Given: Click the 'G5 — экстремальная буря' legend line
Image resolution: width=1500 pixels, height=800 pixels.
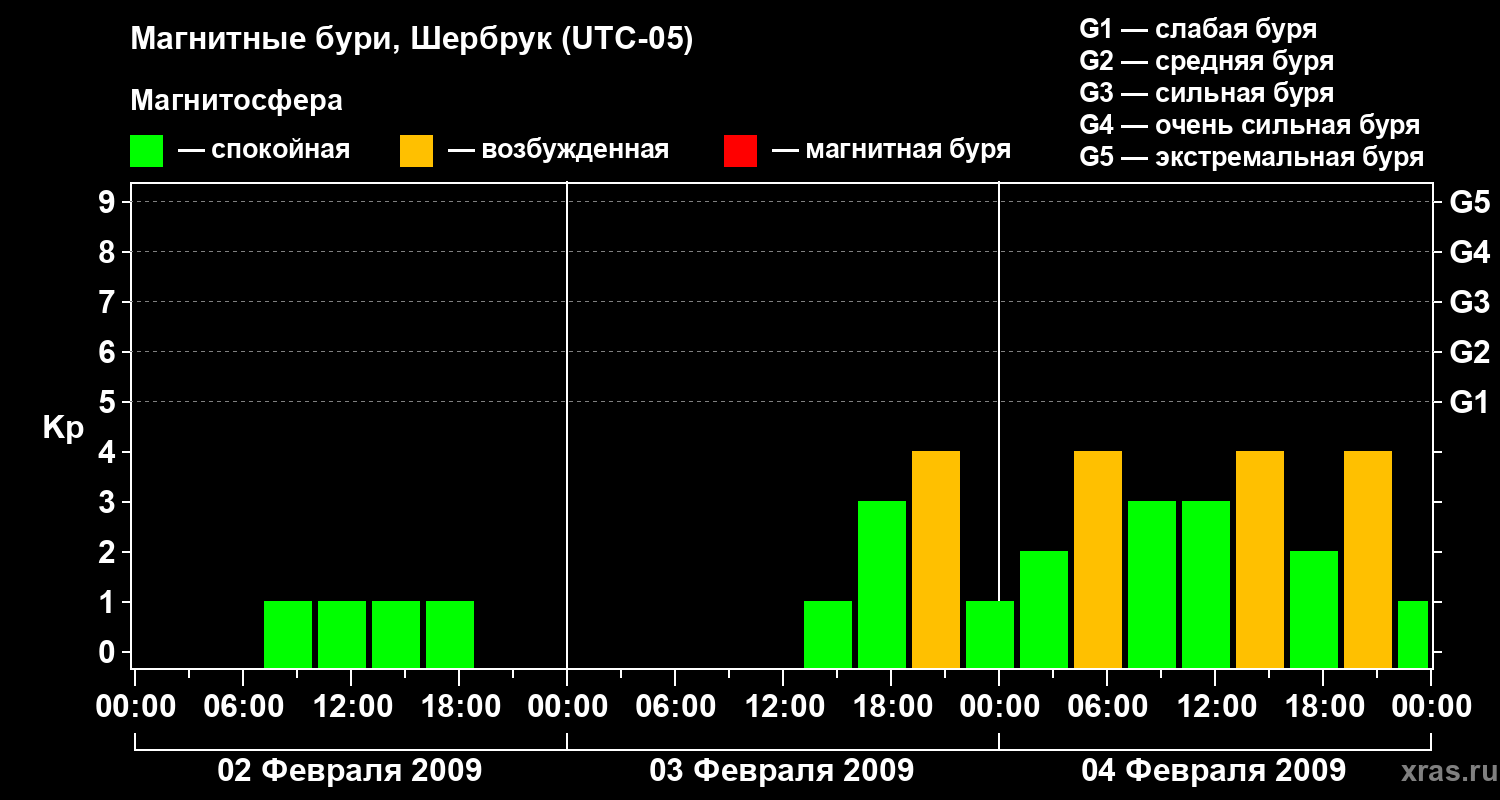Looking at the screenshot, I should 1252,157.
